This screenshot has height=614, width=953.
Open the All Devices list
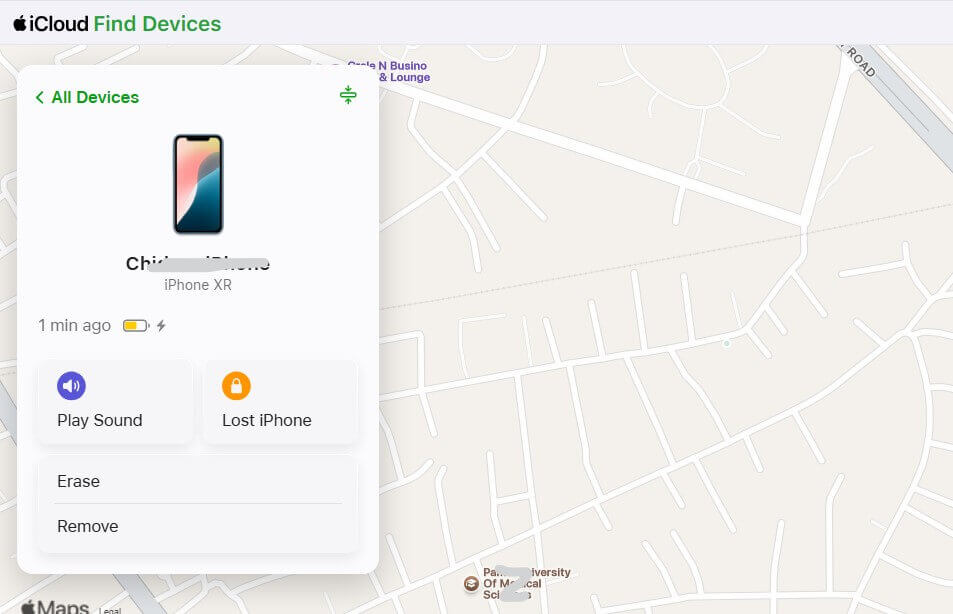pos(95,97)
